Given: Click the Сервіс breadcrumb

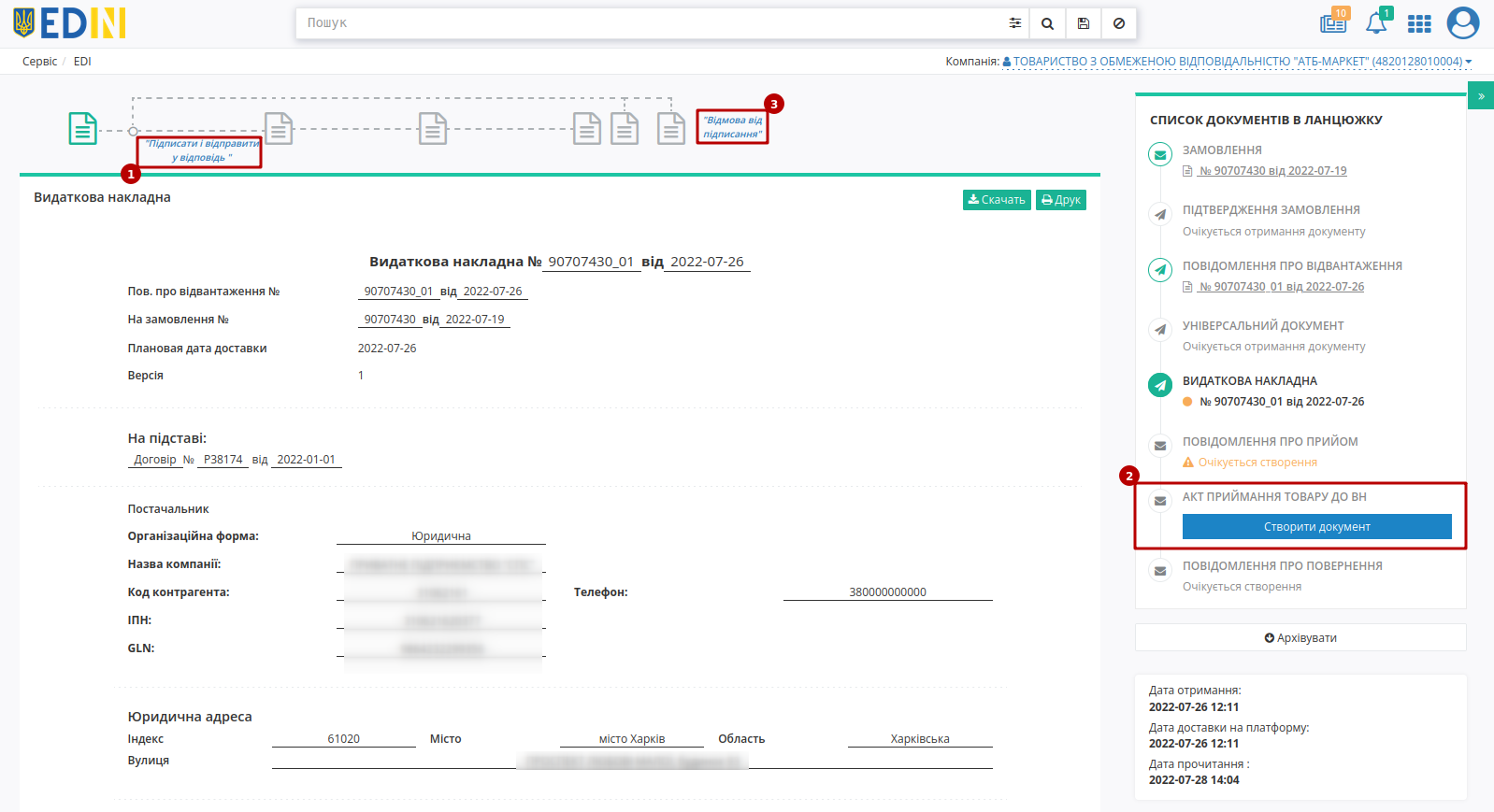Looking at the screenshot, I should (39, 62).
